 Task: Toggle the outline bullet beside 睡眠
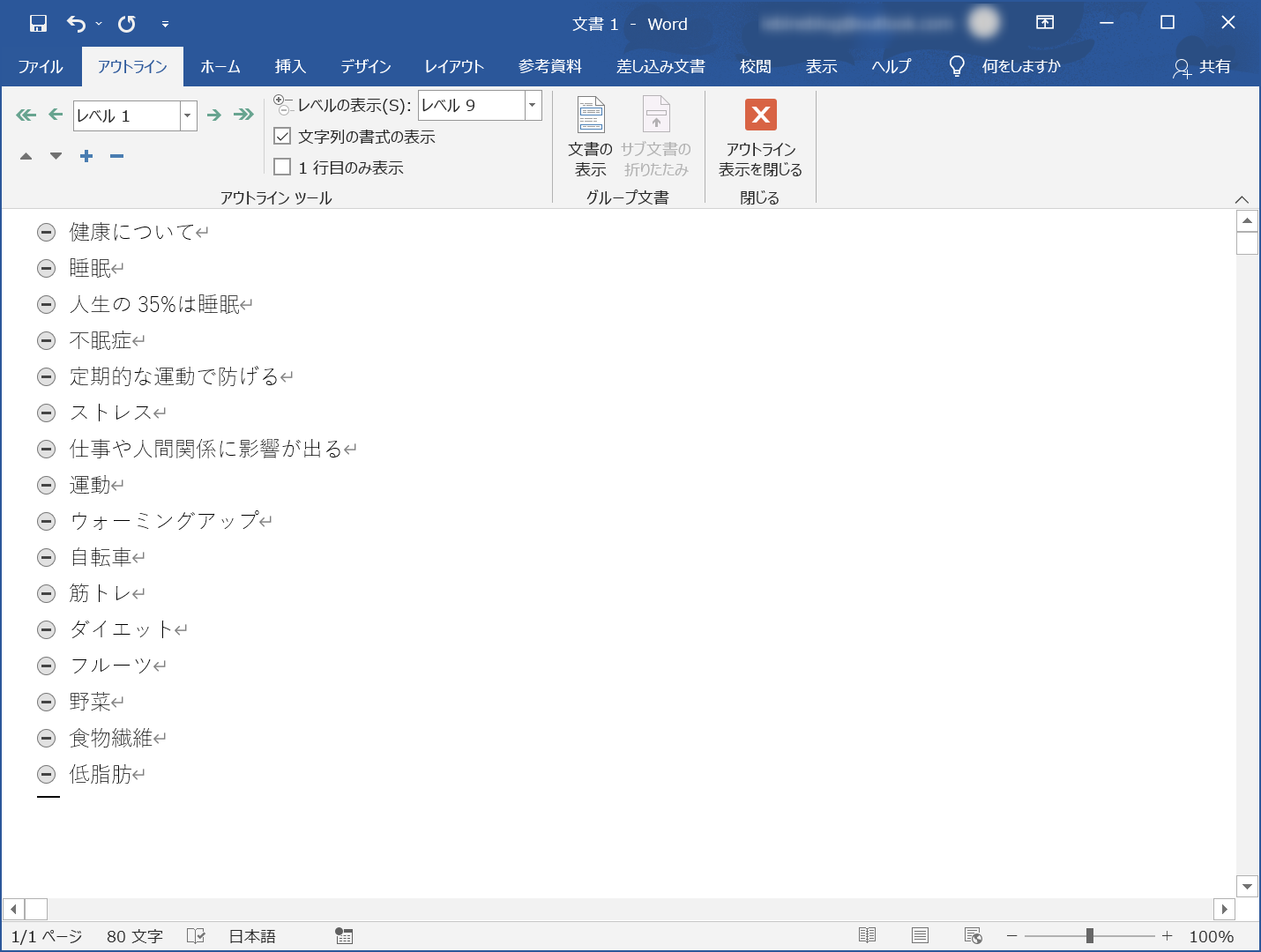(47, 269)
